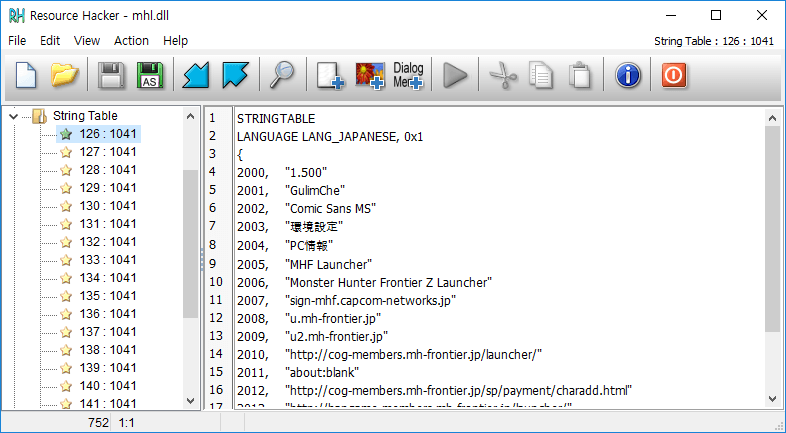Image resolution: width=786 pixels, height=433 pixels.
Task: Click the Resource Hacker logo in title bar
Action: tap(17, 16)
